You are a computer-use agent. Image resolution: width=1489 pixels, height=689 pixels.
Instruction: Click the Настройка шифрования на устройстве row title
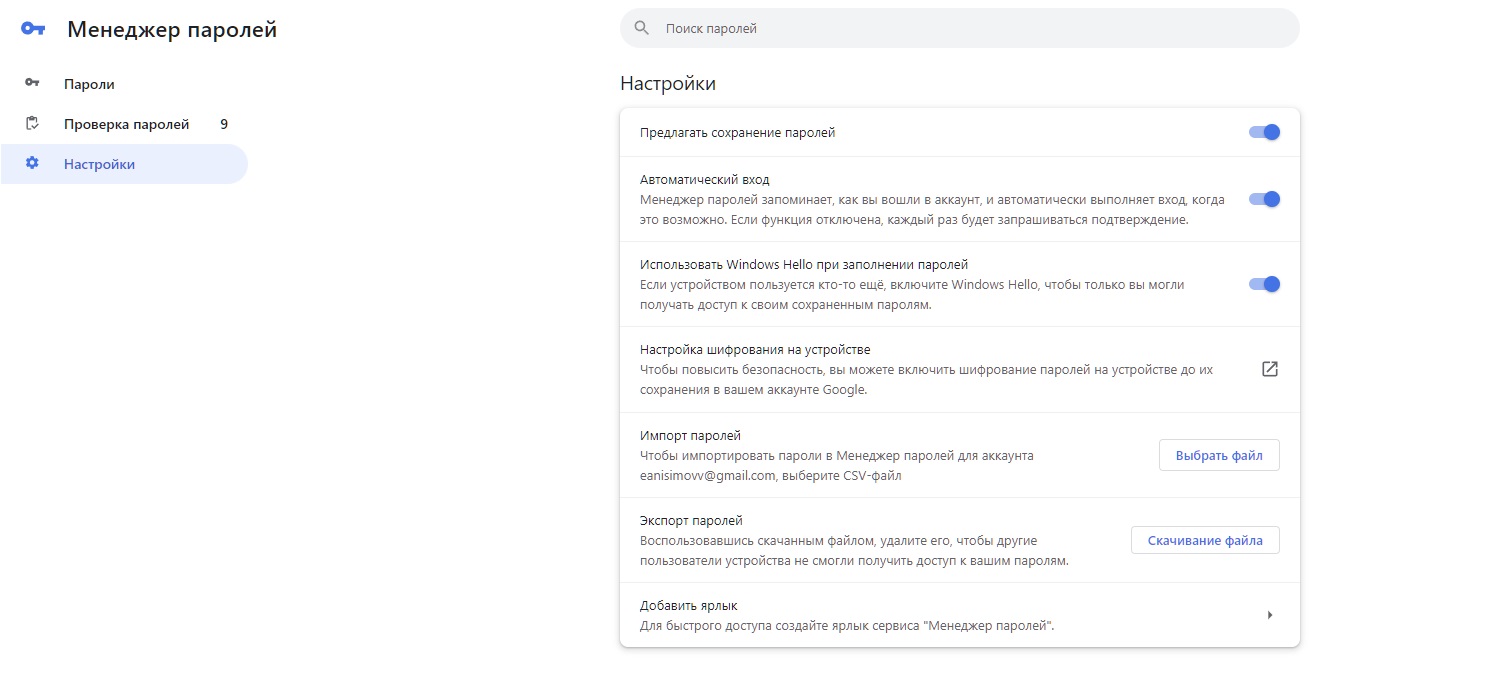[x=755, y=350]
